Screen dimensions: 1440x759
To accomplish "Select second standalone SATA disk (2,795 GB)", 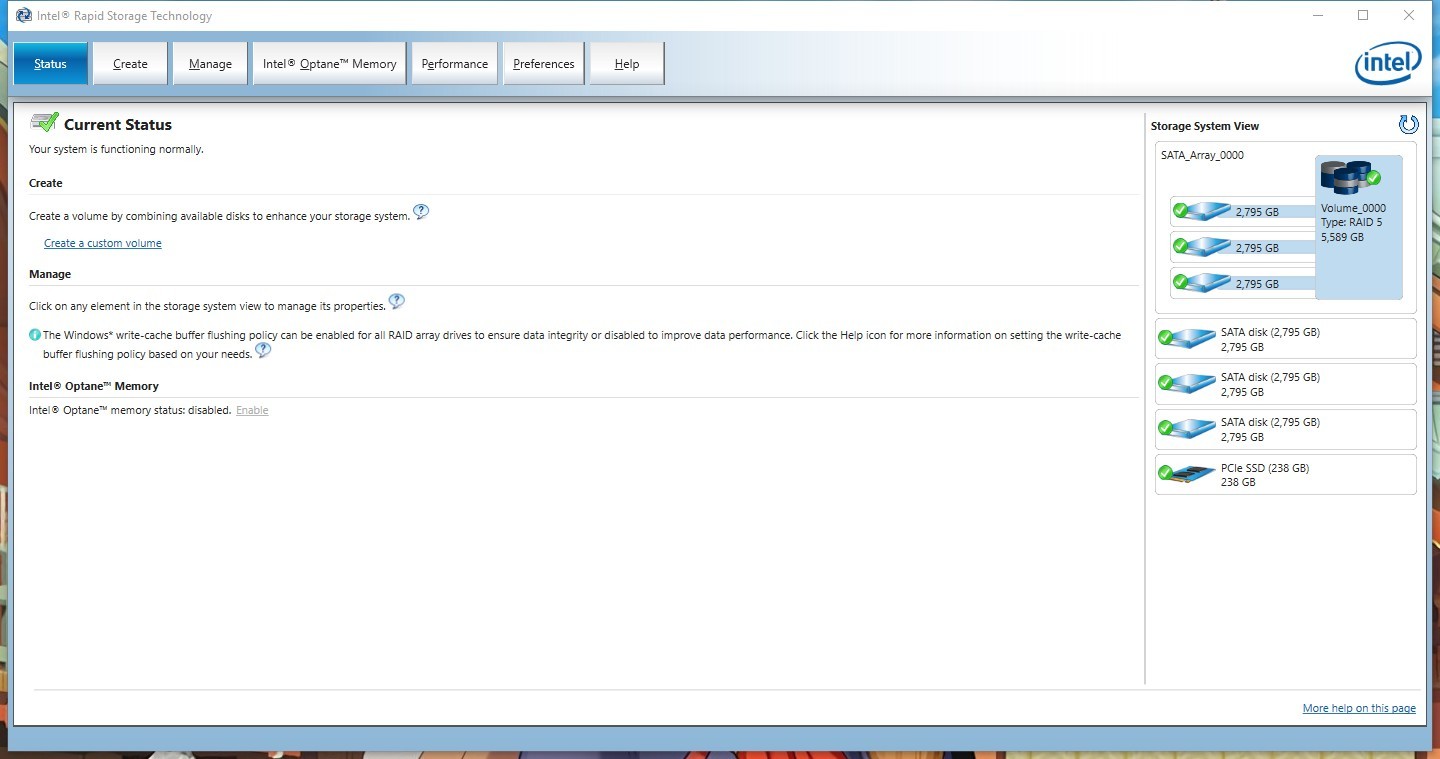I will click(1286, 384).
